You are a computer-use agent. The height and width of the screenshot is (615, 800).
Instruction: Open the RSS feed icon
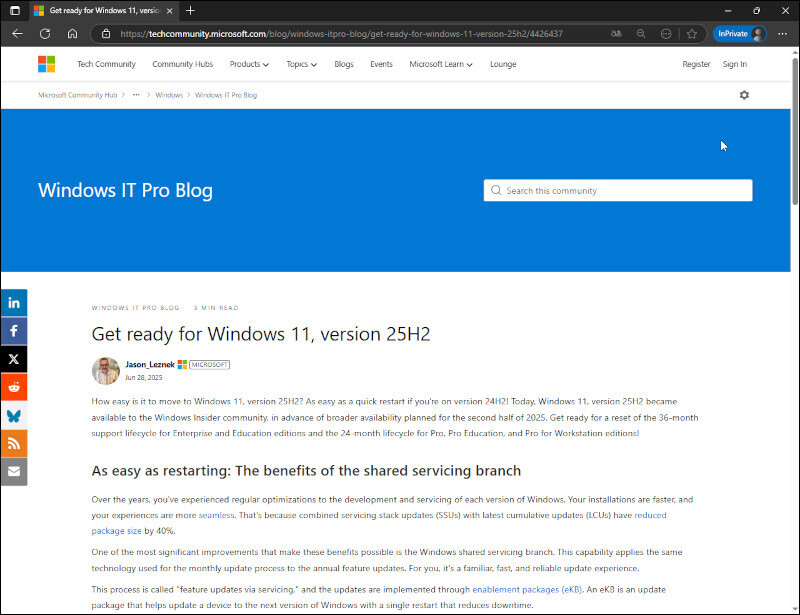(13, 443)
